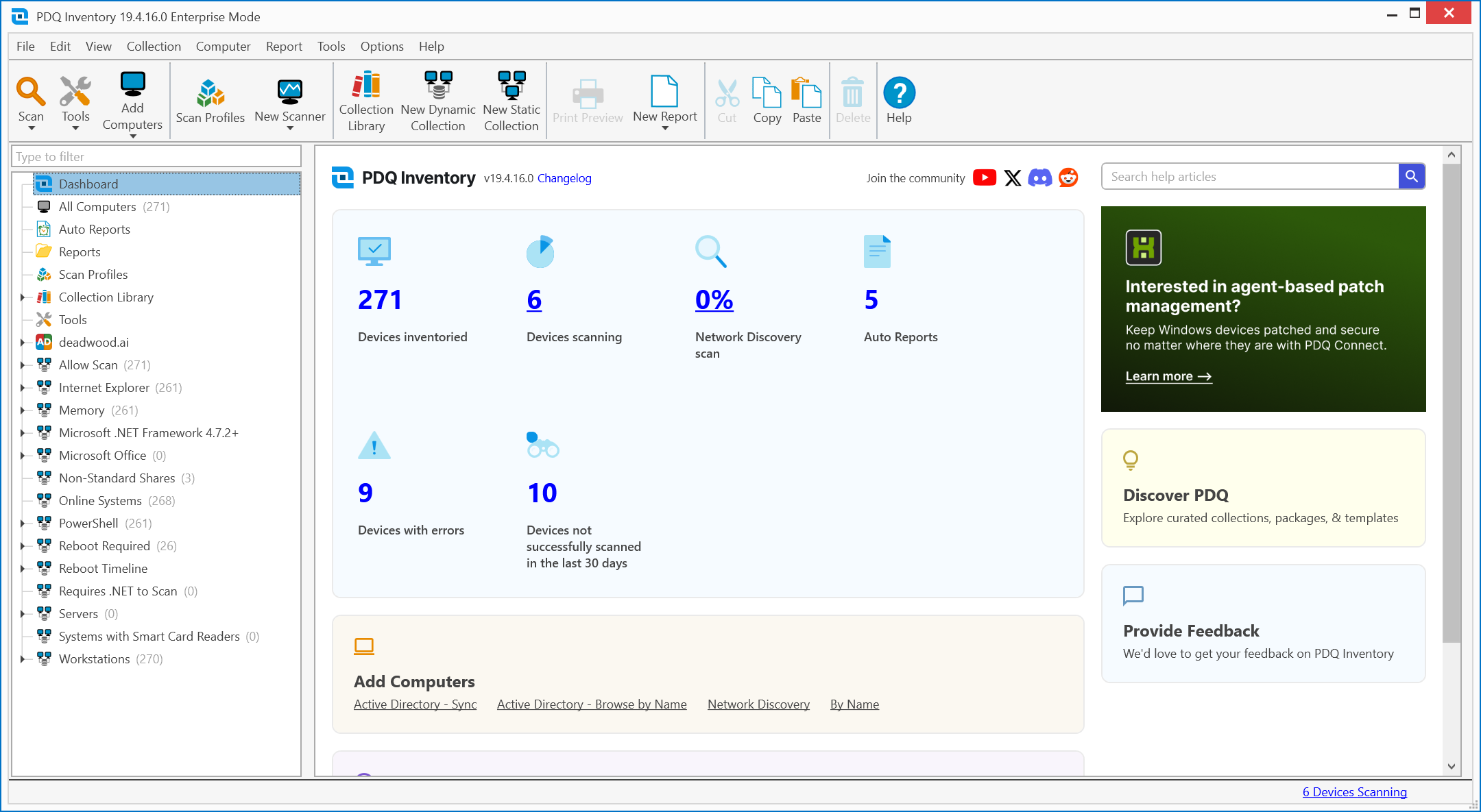Click the Network Discovery scan percentage
Viewport: 1481px width, 812px height.
tap(714, 299)
